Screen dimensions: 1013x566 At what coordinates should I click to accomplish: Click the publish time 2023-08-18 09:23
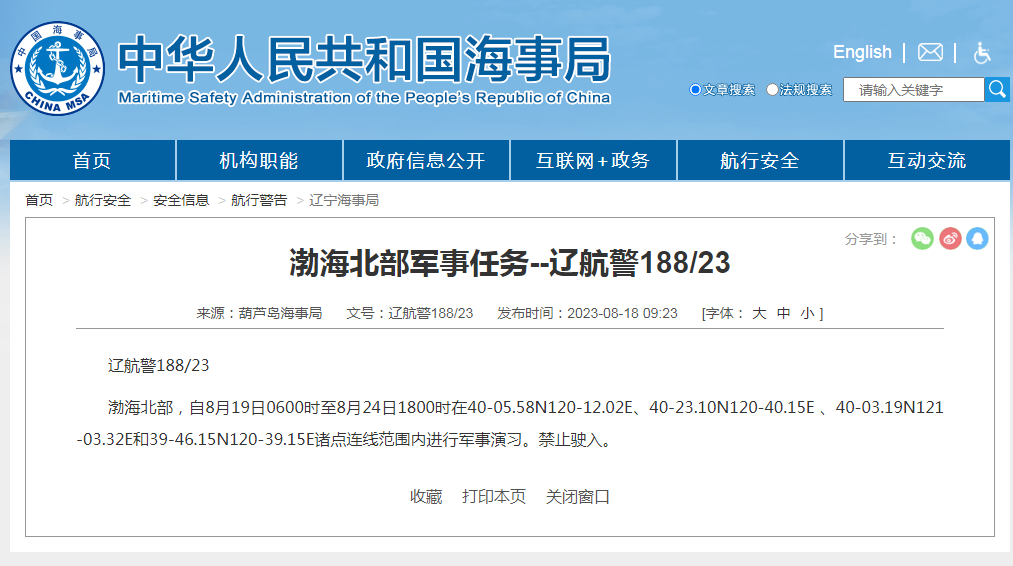622,313
